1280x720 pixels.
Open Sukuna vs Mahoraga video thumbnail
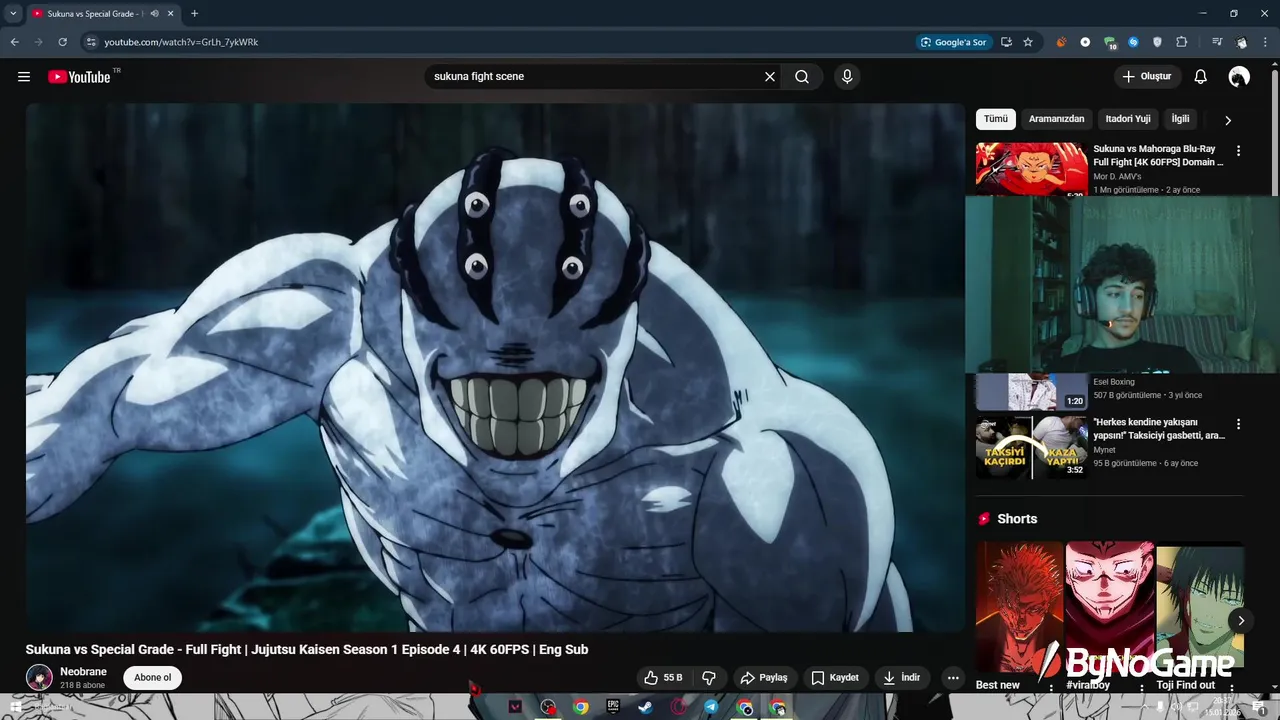[x=1031, y=169]
